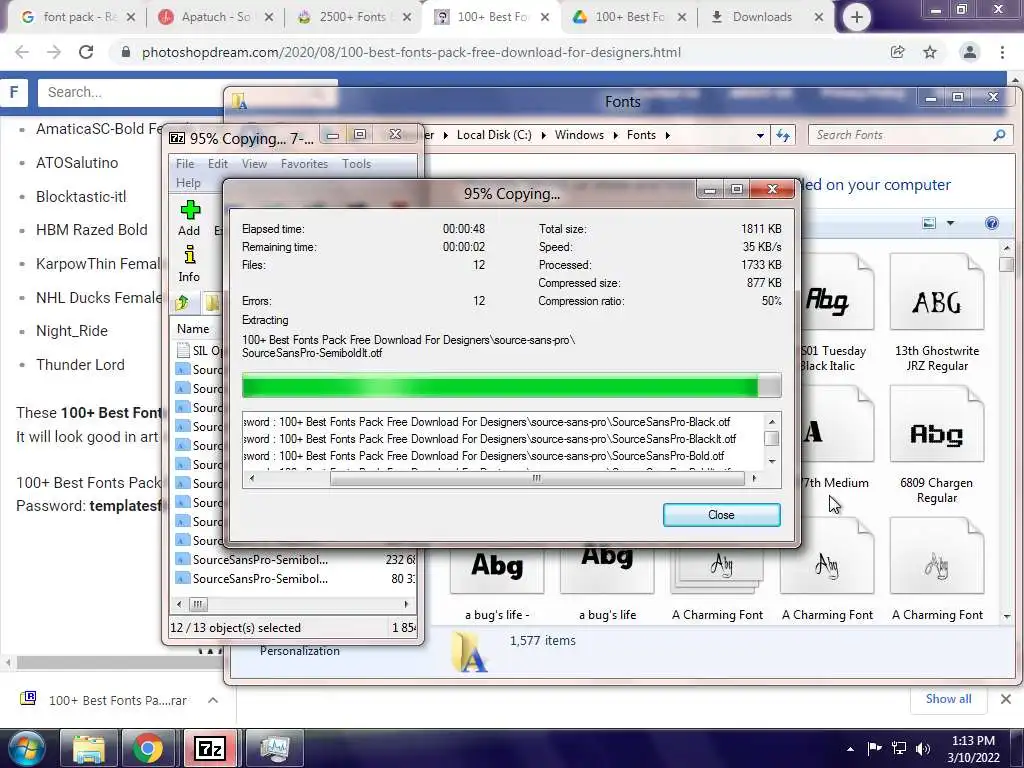Image resolution: width=1024 pixels, height=768 pixels.
Task: Click the network tray icon
Action: tap(899, 748)
